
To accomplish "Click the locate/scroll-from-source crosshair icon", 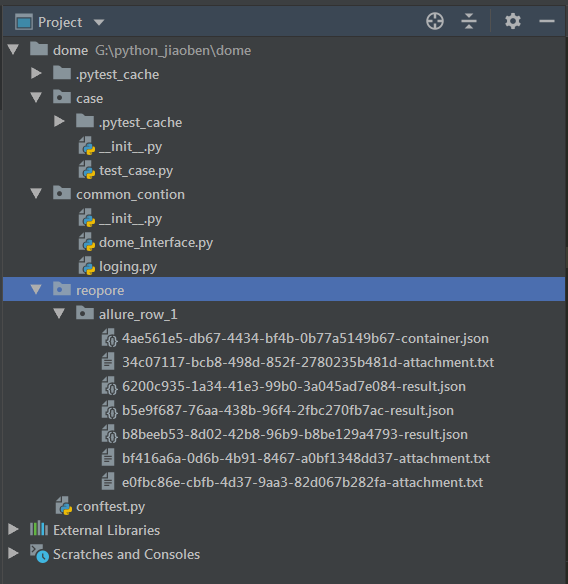I will pos(435,21).
